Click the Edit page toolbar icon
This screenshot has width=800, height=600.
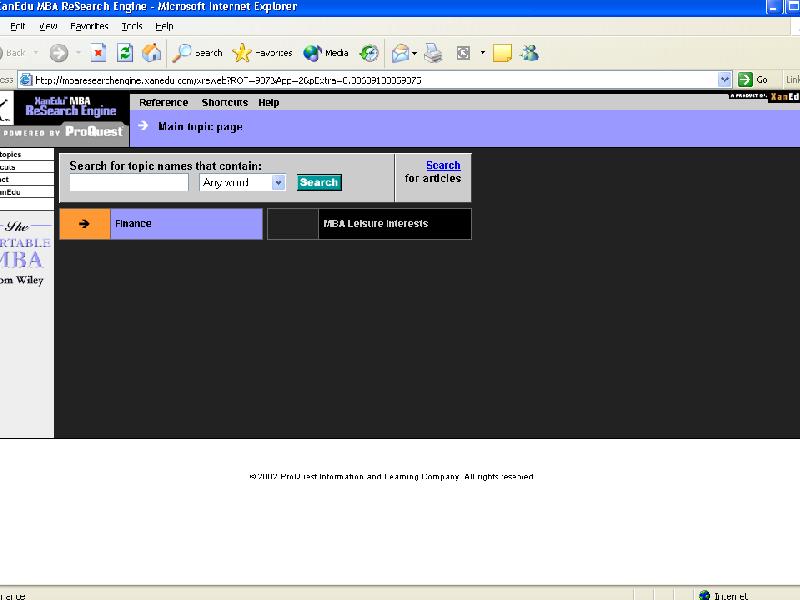(463, 53)
